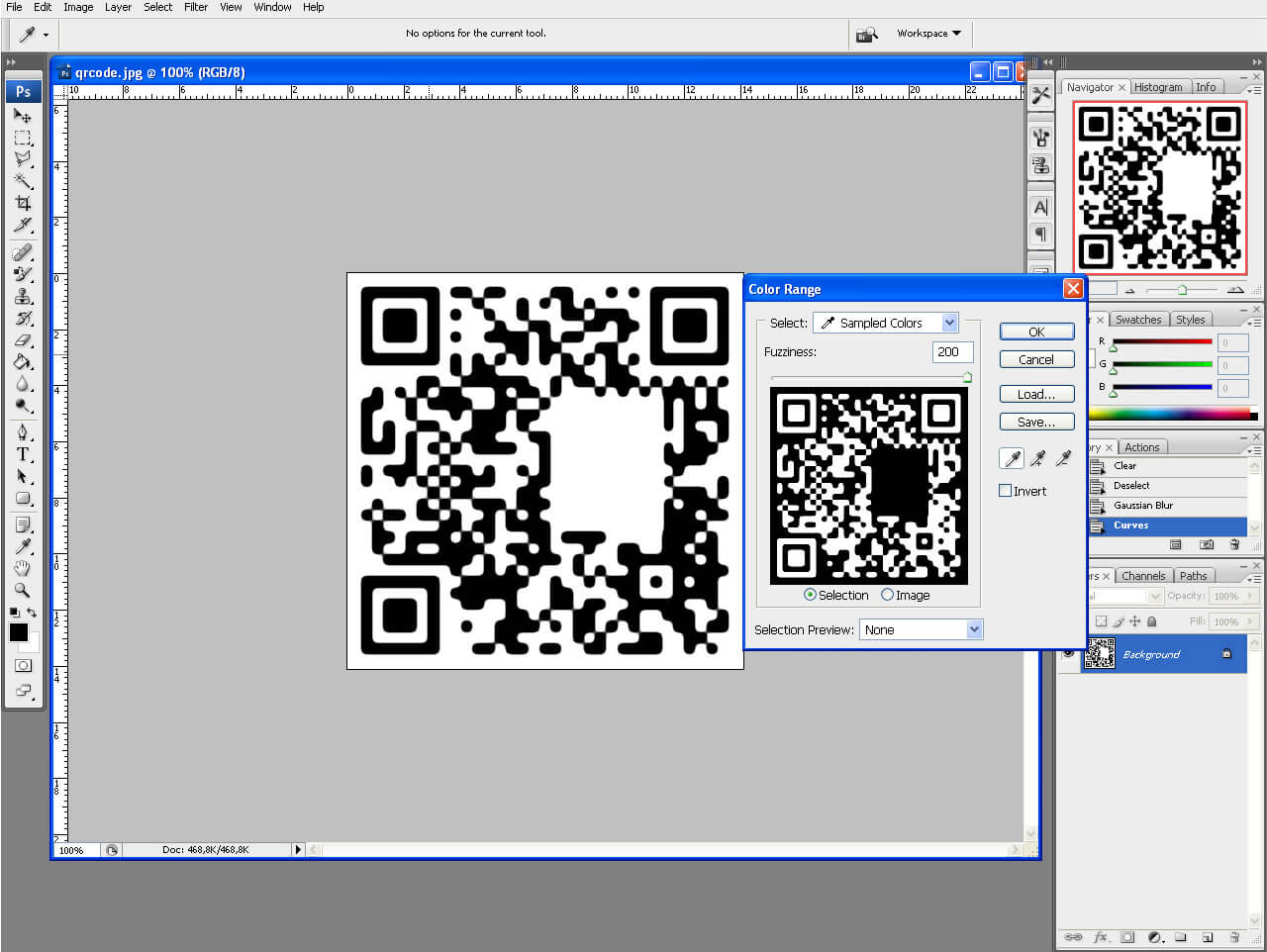This screenshot has height=952, width=1267.
Task: Click OK in Color Range dialog
Action: coord(1036,332)
